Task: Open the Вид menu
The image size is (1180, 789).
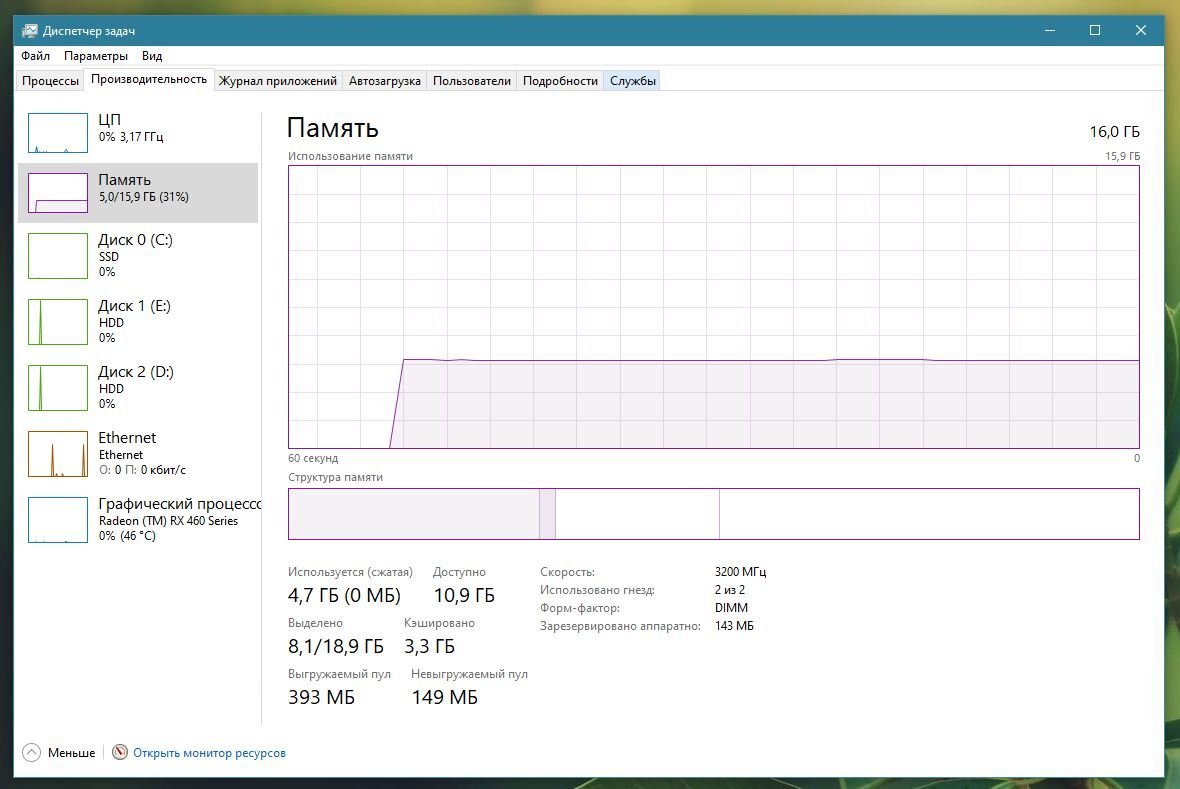Action: [x=152, y=56]
